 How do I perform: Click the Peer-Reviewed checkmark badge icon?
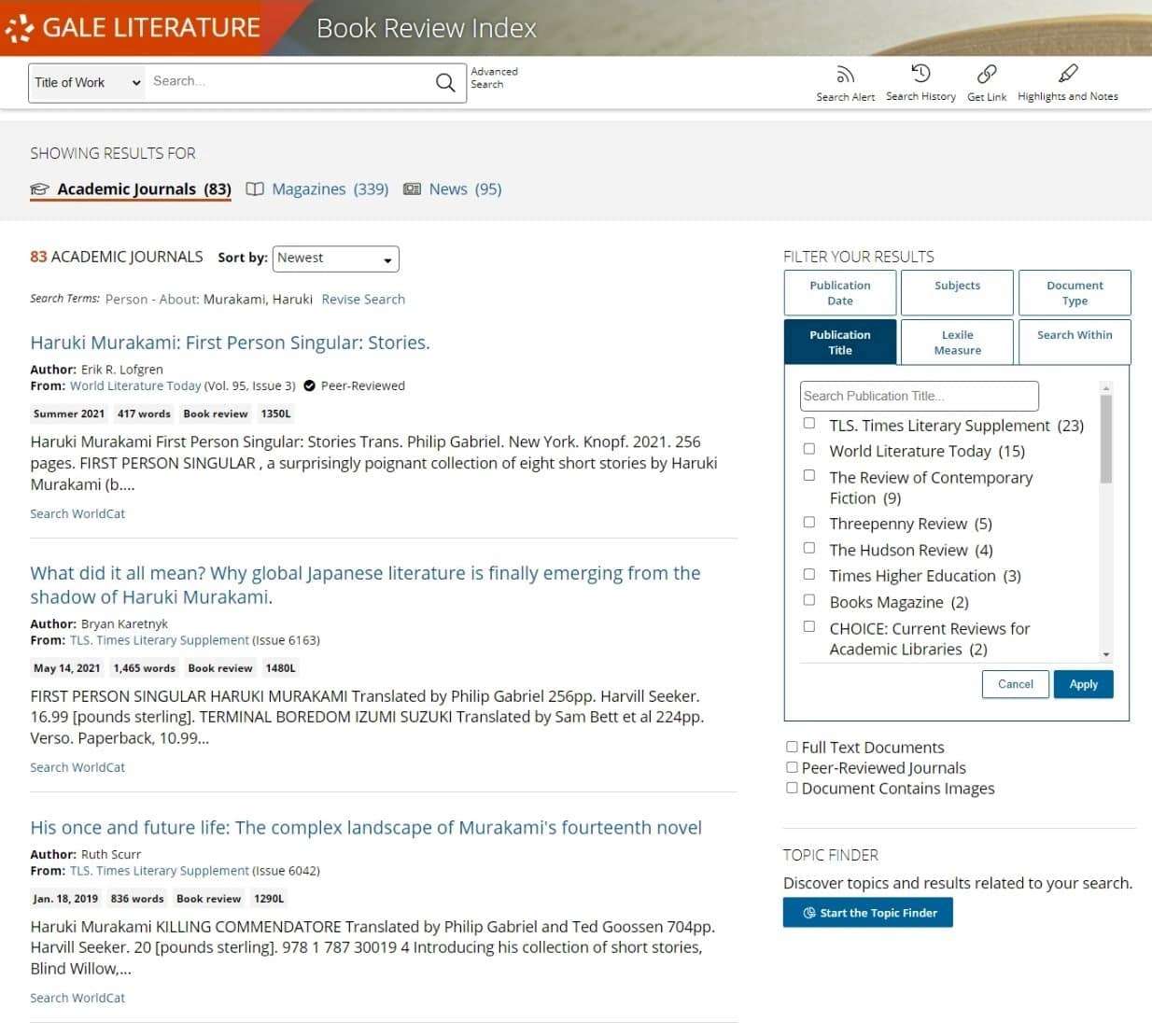(x=309, y=385)
